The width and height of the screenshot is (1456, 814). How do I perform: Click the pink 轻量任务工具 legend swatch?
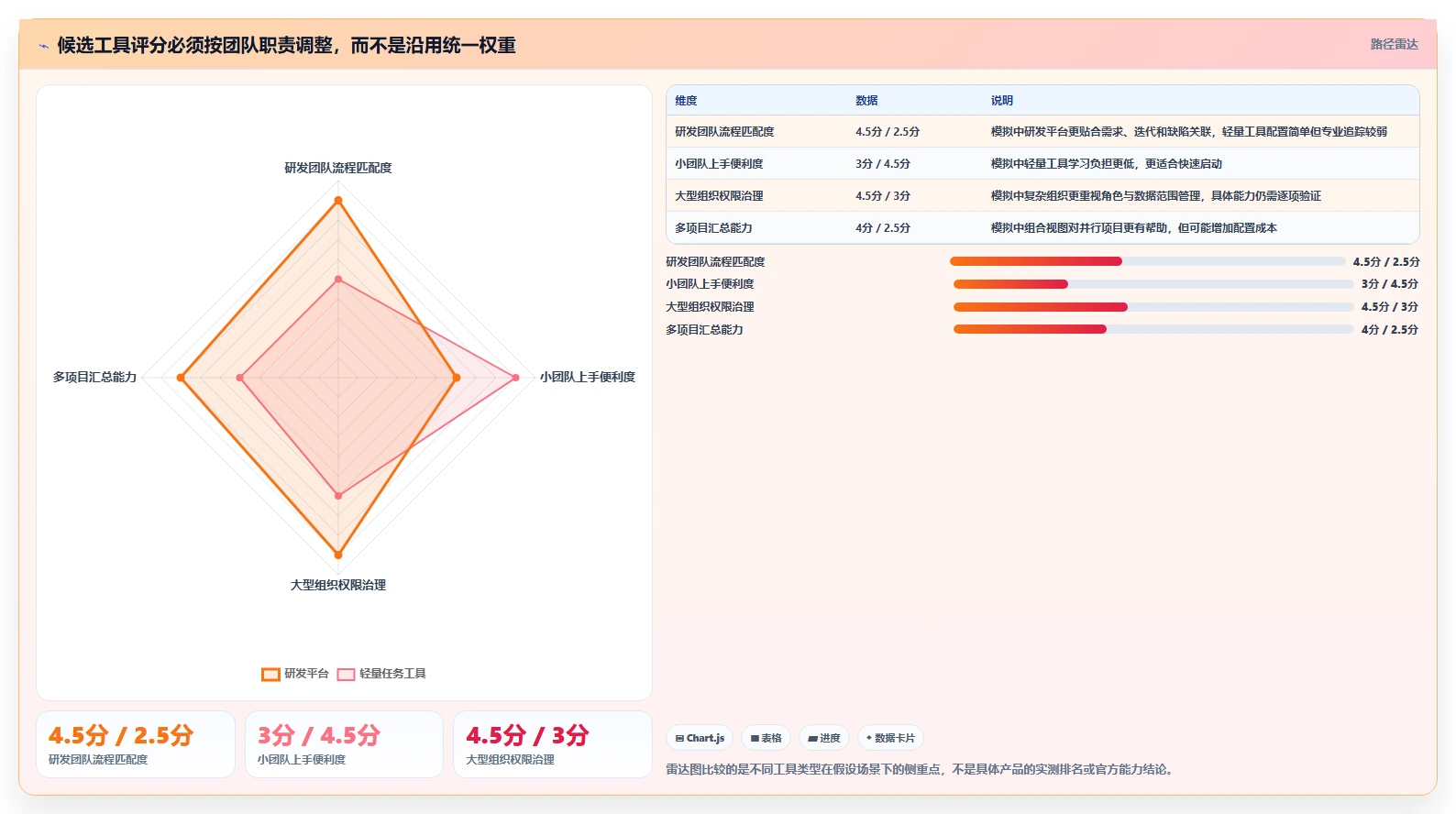(x=346, y=674)
